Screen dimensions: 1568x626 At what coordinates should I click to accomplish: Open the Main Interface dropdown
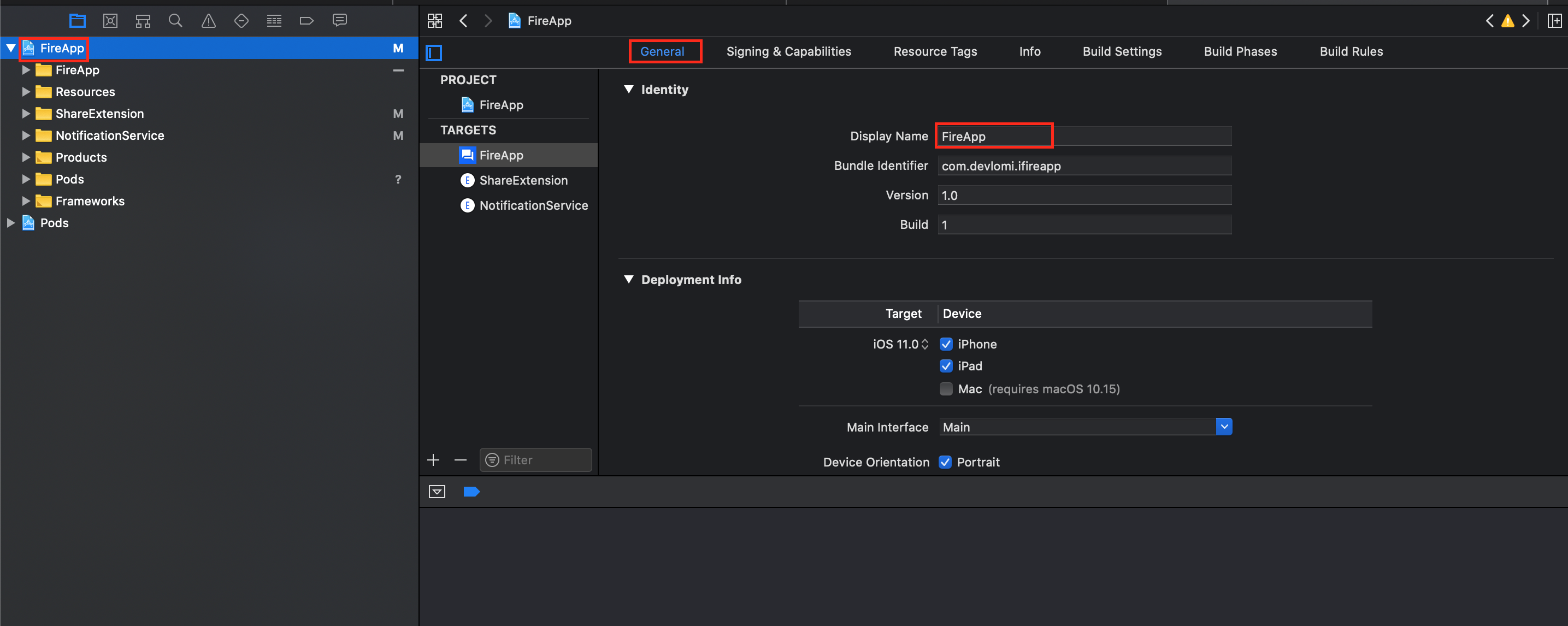(1223, 427)
